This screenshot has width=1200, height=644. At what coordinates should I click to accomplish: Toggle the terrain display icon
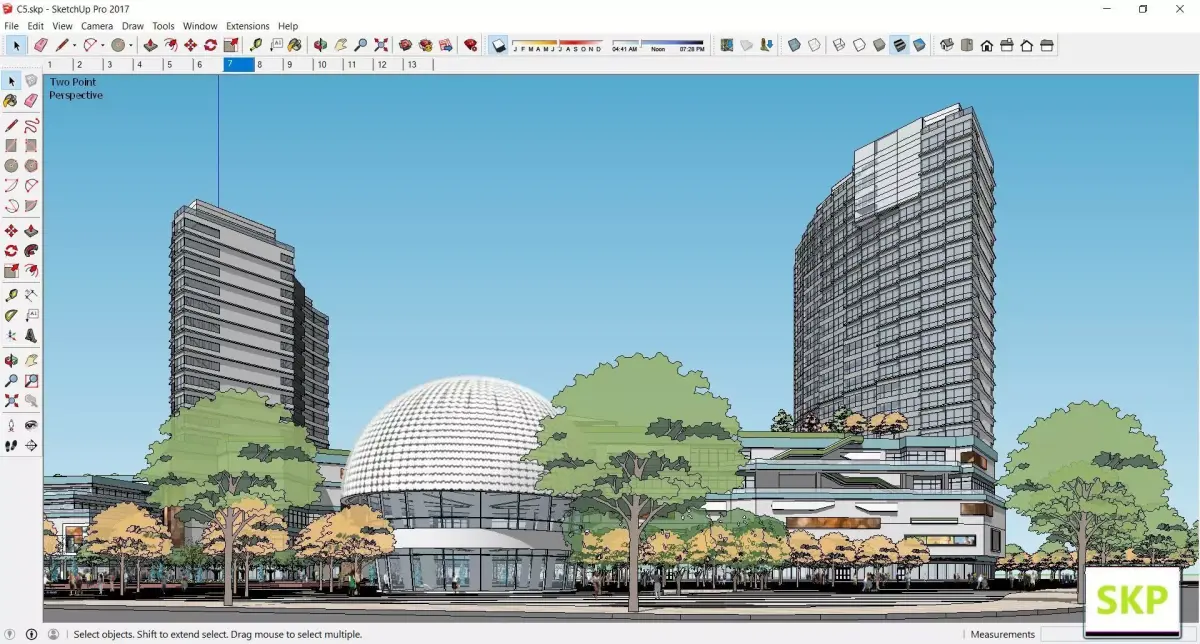pos(747,45)
